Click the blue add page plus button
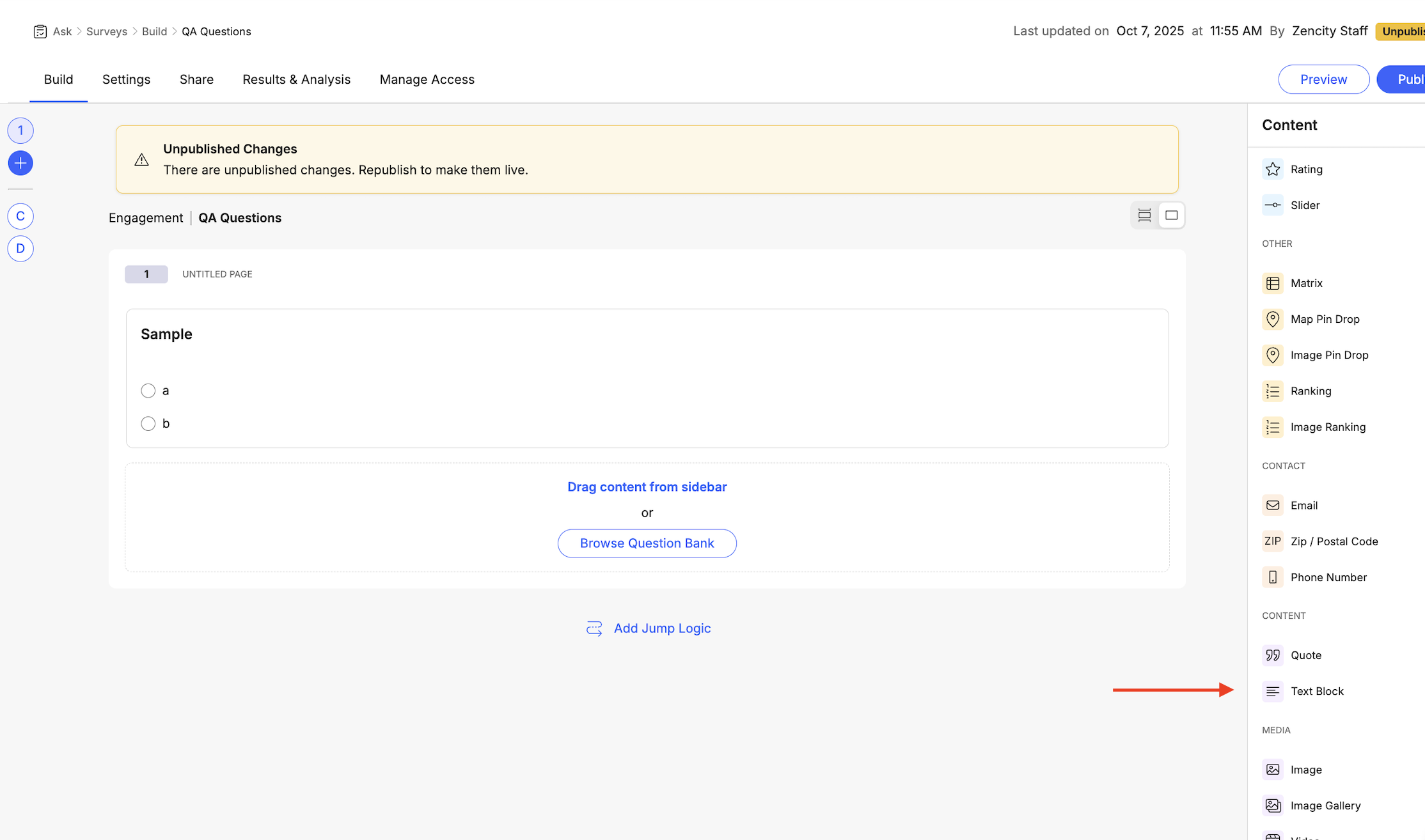1425x840 pixels. pos(20,164)
